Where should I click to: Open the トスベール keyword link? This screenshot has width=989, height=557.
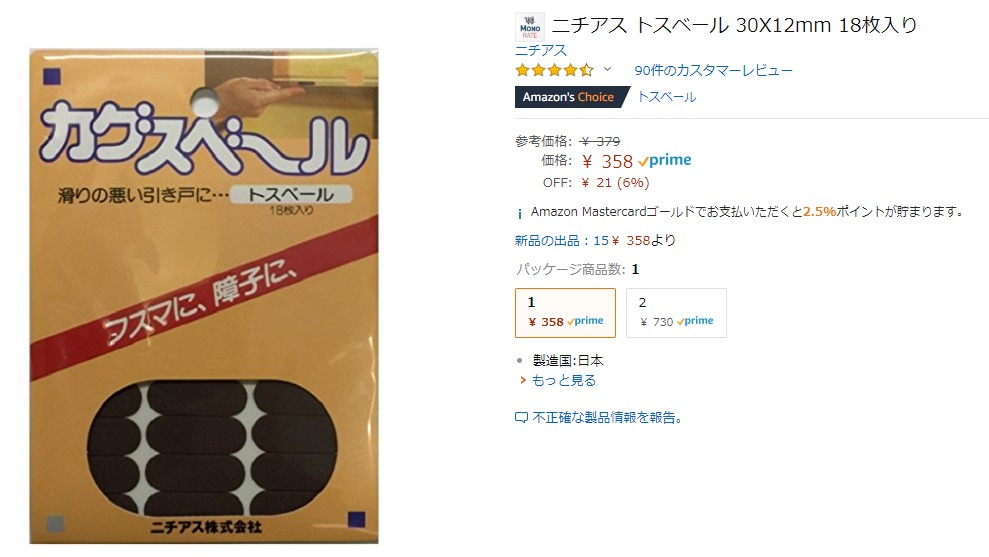click(667, 97)
